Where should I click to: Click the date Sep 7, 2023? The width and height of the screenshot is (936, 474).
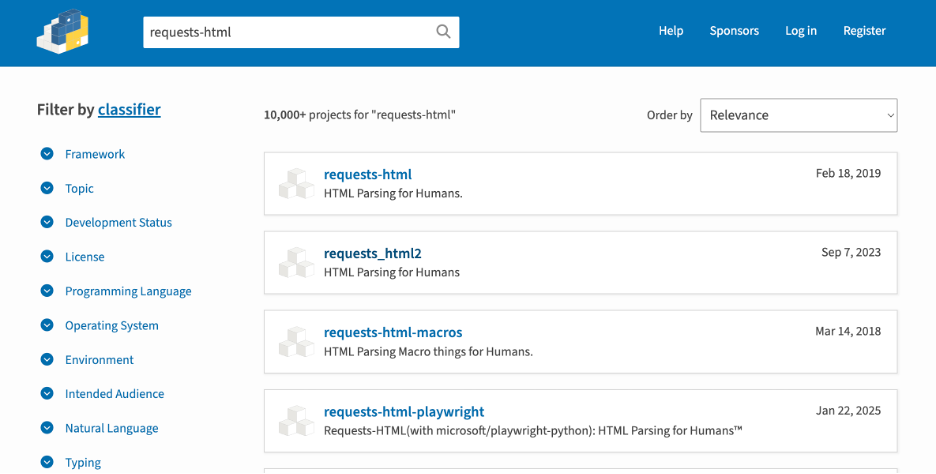tap(851, 253)
